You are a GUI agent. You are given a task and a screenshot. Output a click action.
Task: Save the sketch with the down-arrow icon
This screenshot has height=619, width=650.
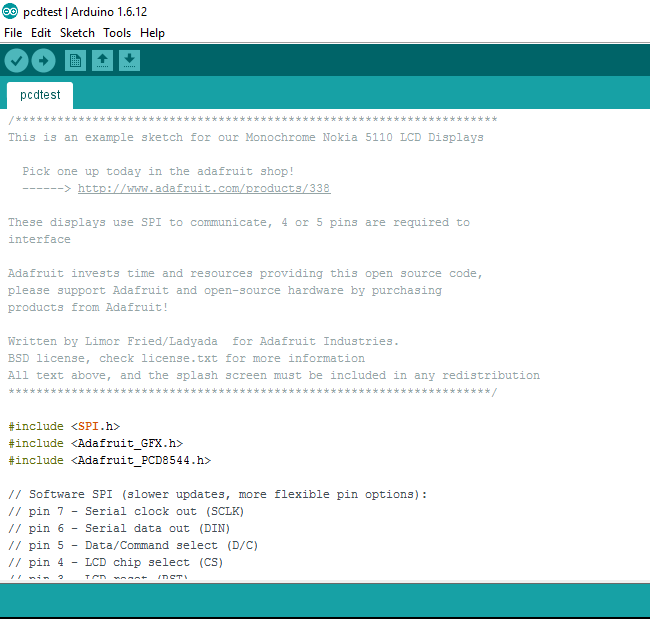(x=129, y=61)
